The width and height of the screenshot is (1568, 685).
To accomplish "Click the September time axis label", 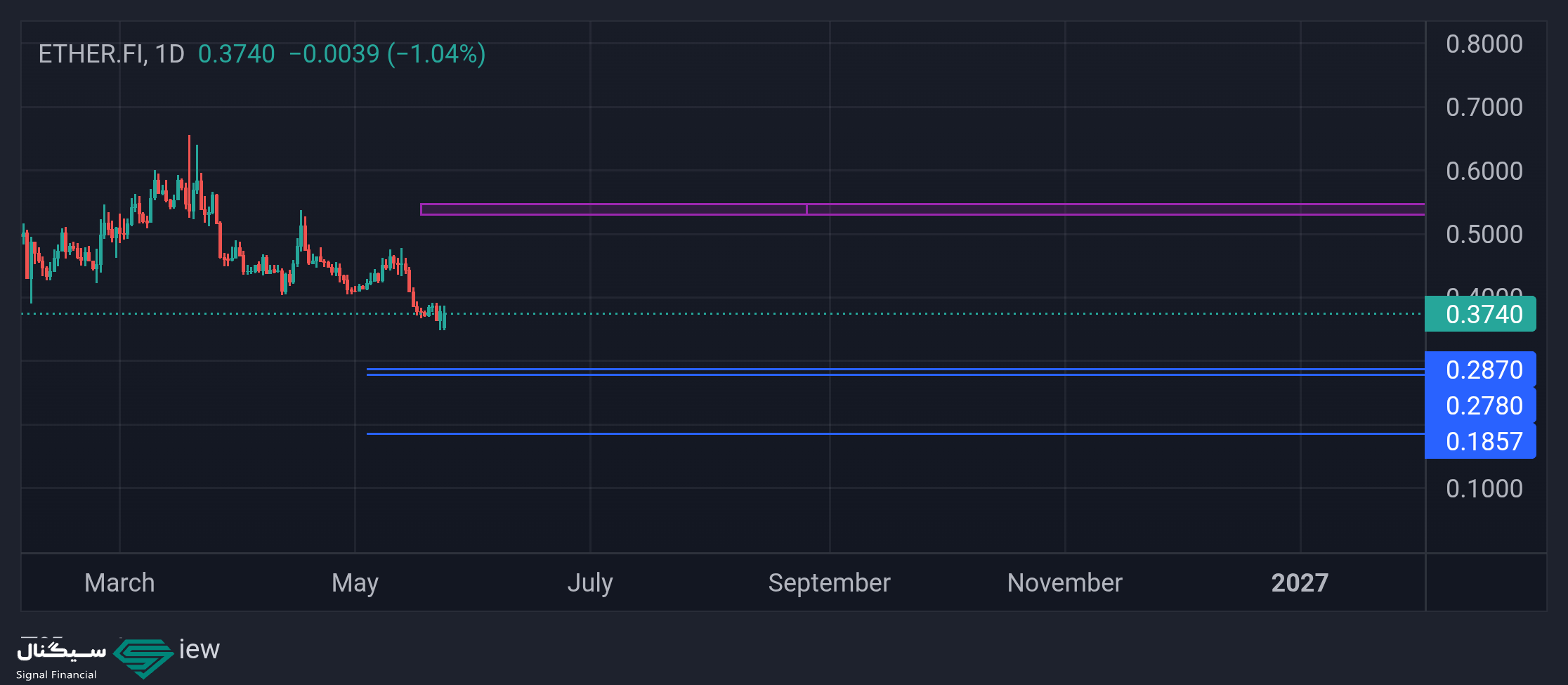I will 829,583.
